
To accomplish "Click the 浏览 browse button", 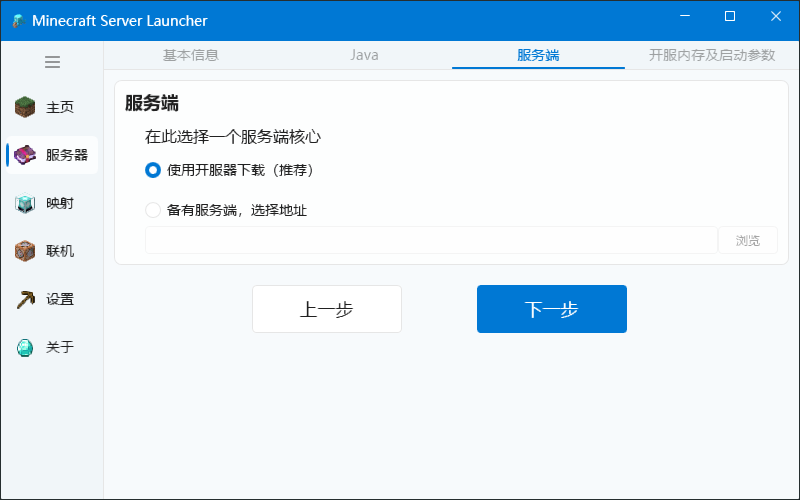I will click(x=748, y=240).
